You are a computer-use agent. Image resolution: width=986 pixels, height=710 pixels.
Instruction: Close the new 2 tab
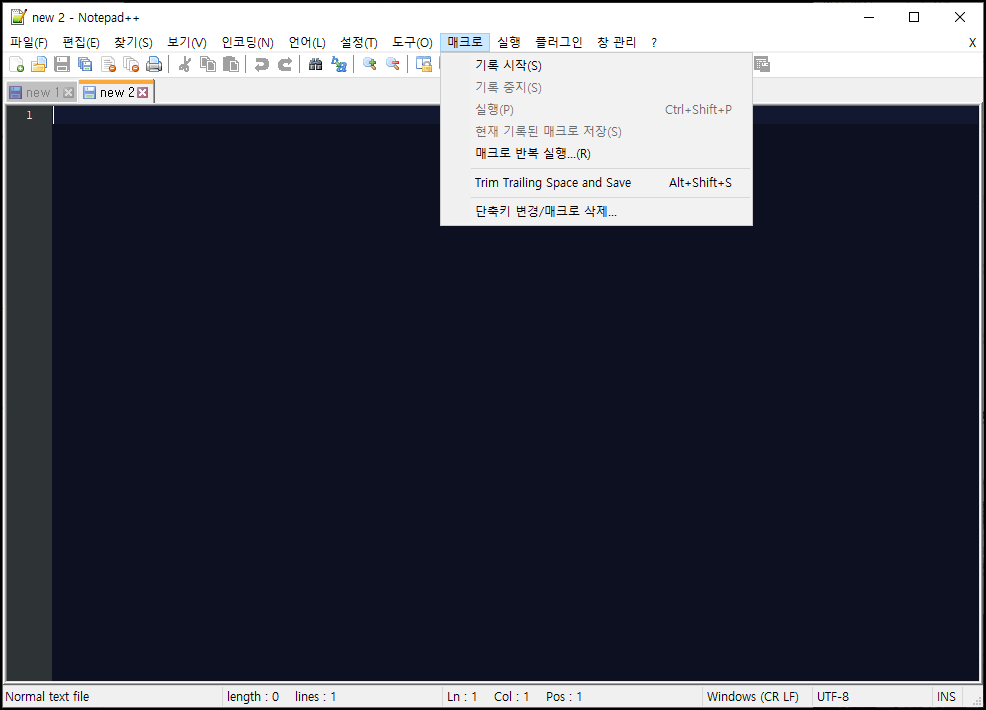pyautogui.click(x=143, y=93)
